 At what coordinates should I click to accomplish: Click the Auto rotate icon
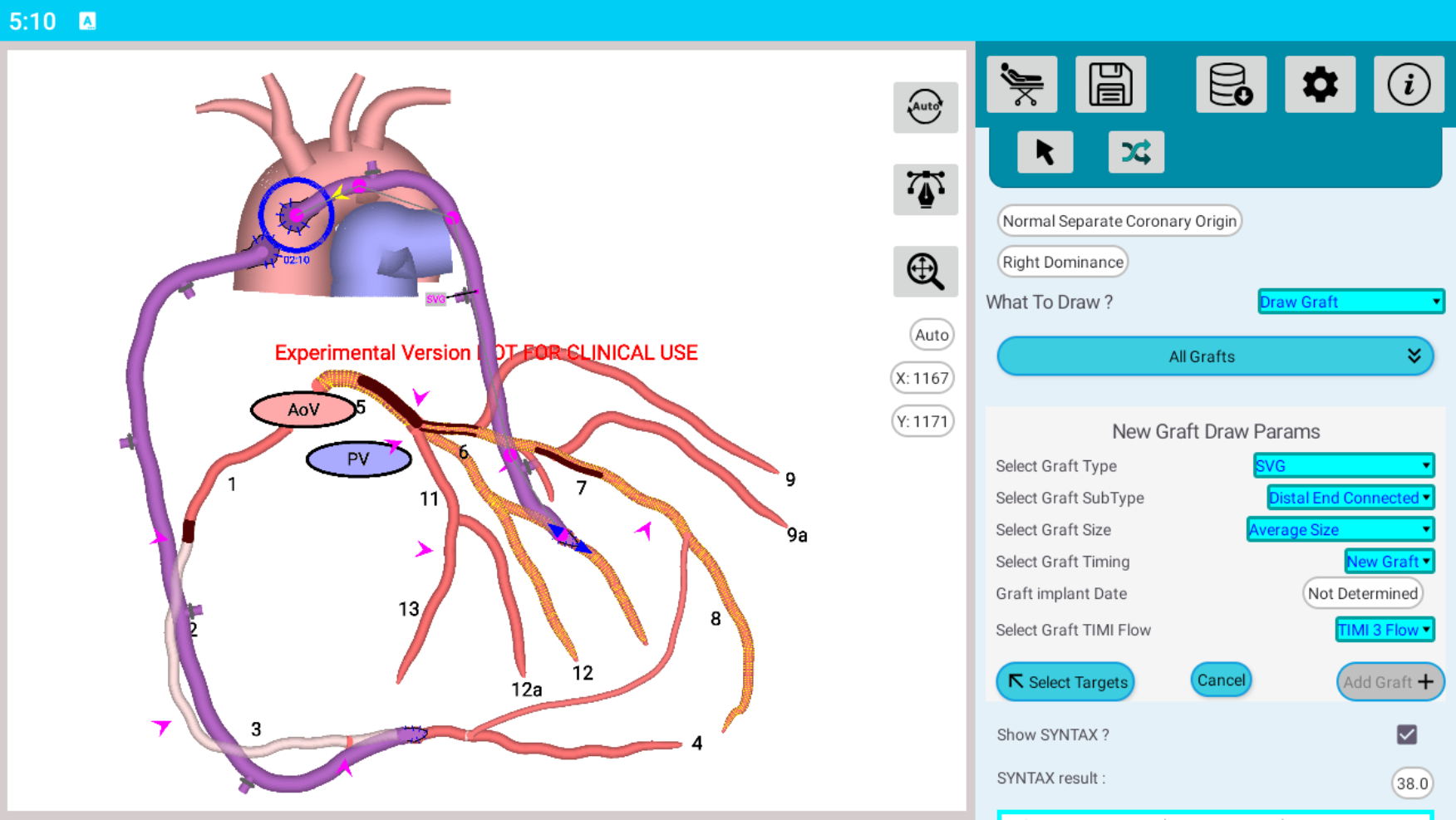(925, 107)
